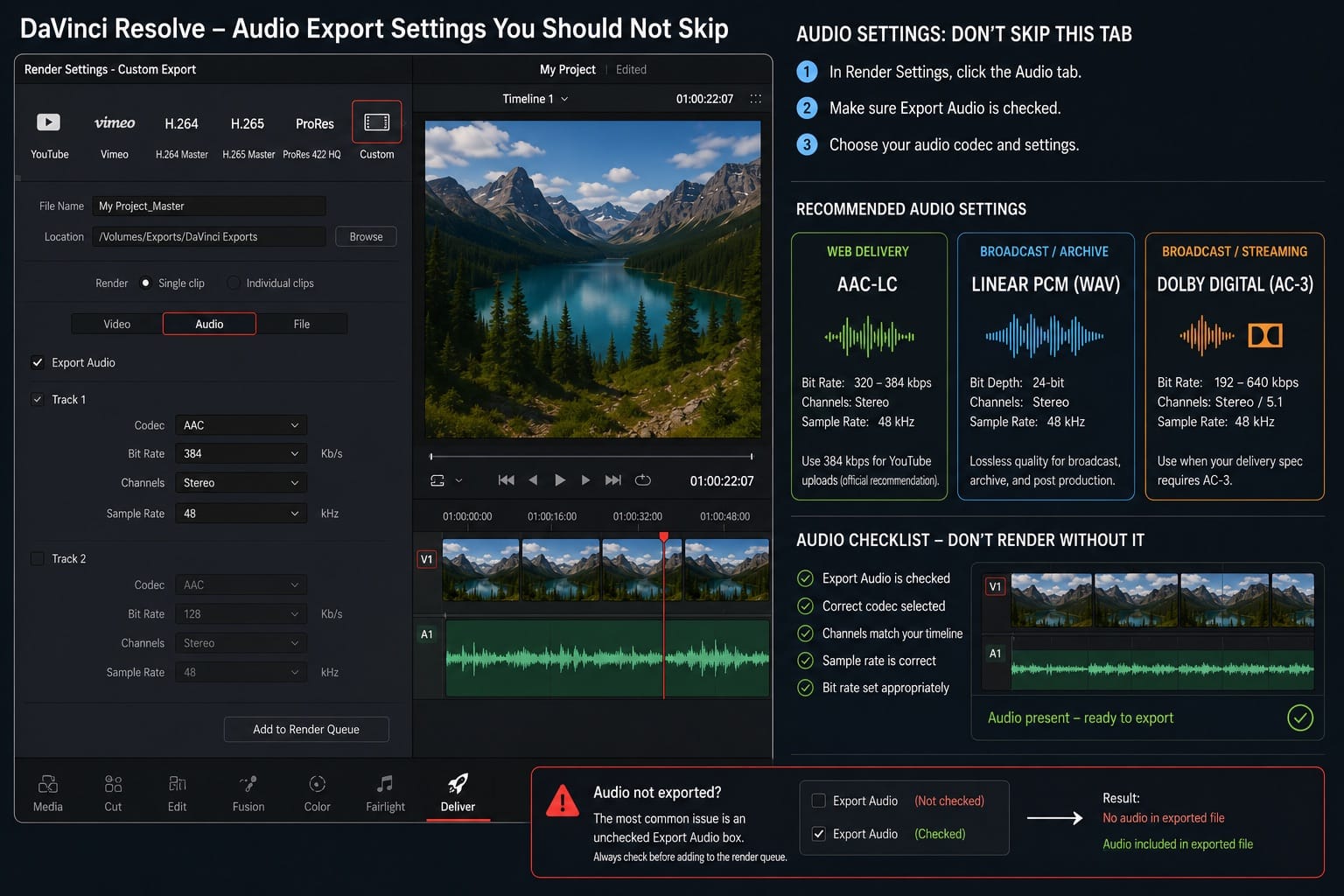Open the Track 1 Channels dropdown

241,483
